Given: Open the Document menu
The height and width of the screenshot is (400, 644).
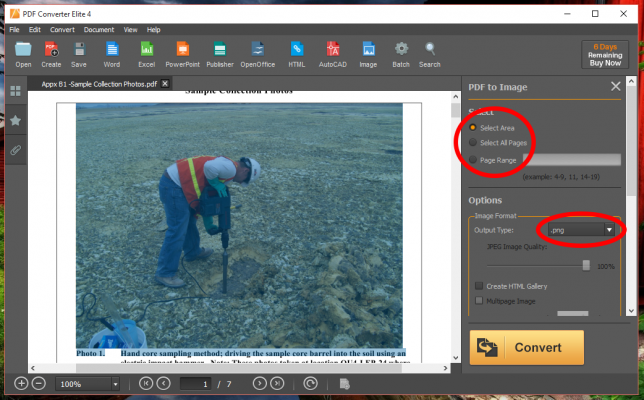Looking at the screenshot, I should 99,30.
